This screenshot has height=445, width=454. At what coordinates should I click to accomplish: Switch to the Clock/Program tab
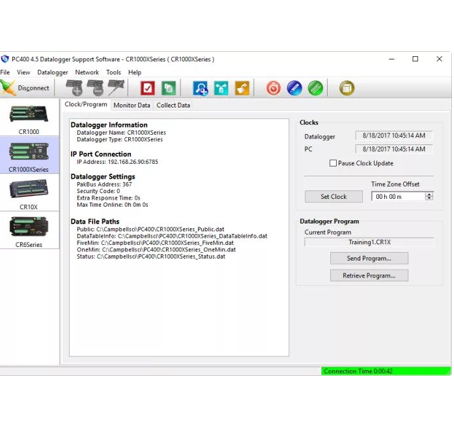pos(86,104)
